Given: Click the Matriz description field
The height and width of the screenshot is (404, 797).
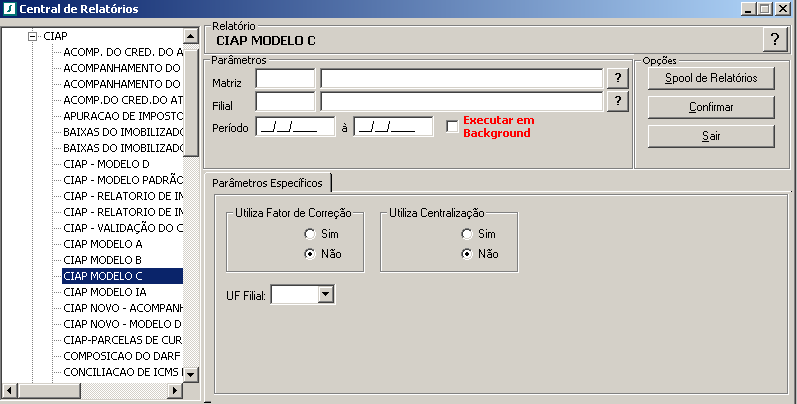Looking at the screenshot, I should [462, 78].
